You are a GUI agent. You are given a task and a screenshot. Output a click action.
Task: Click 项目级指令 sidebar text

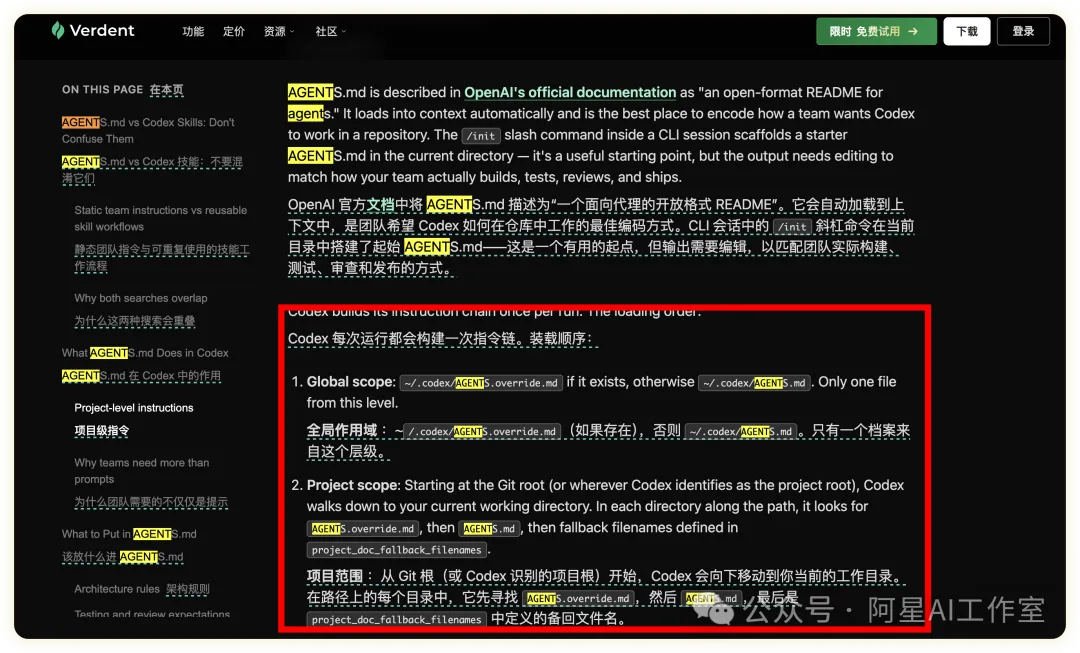101,431
